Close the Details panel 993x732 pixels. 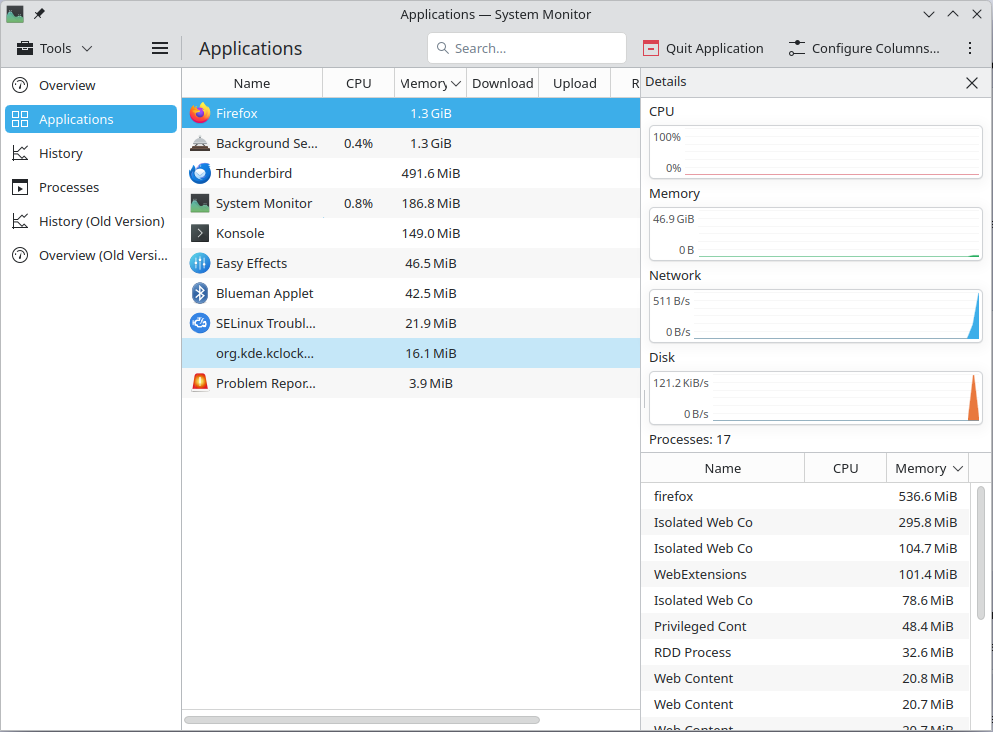pos(972,83)
